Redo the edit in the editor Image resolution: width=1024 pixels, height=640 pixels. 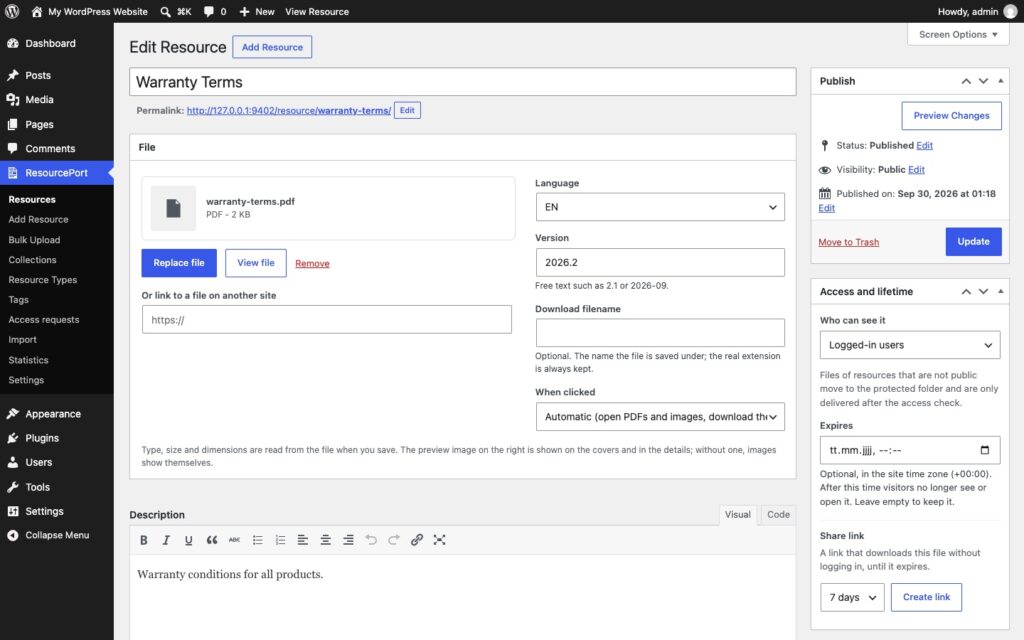tap(394, 540)
